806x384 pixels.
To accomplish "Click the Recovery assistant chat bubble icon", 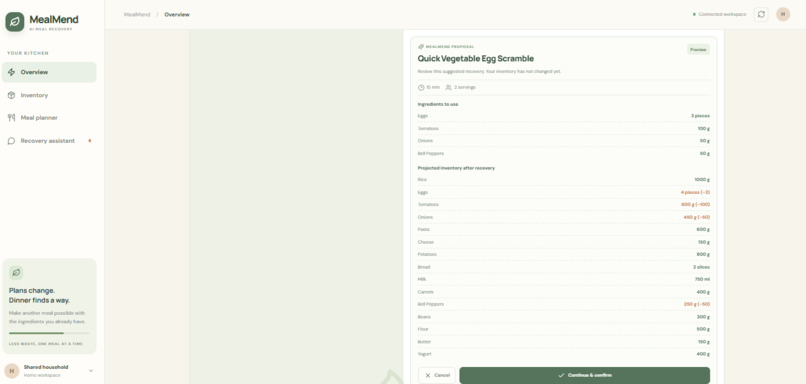I will [11, 141].
